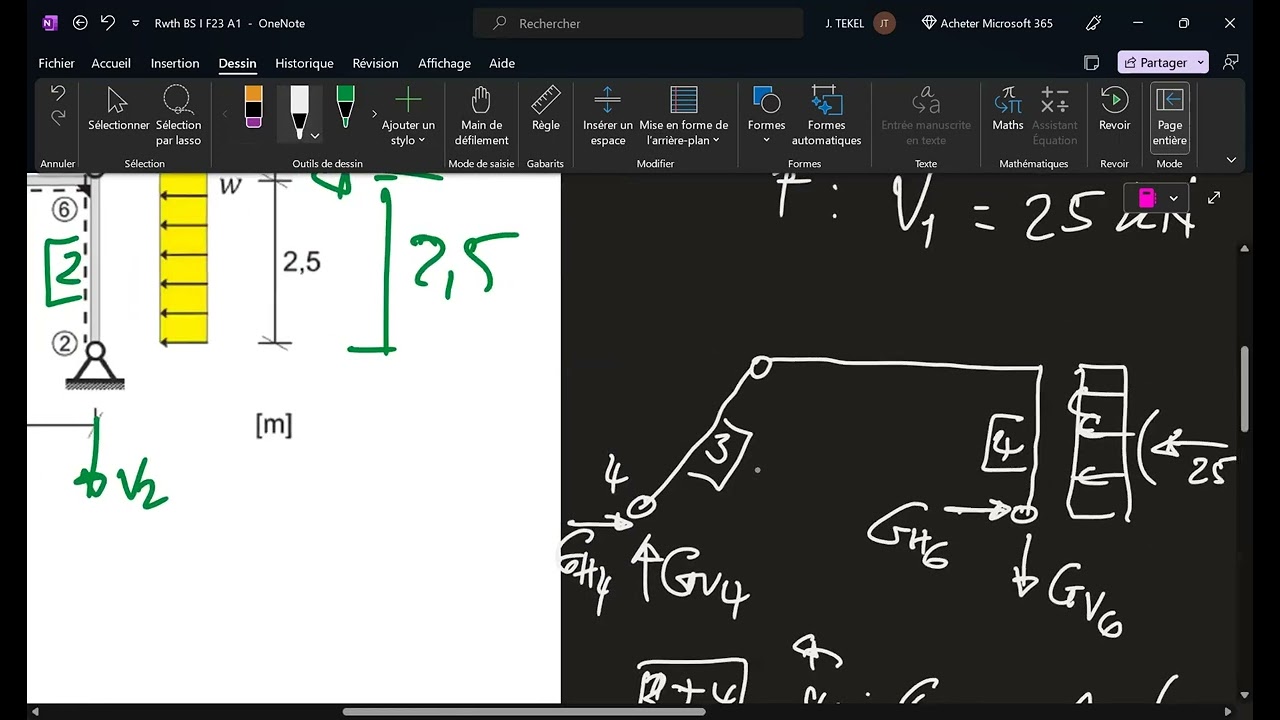Open white pen options dropdown arrow
This screenshot has width=1280, height=720.
click(x=315, y=135)
